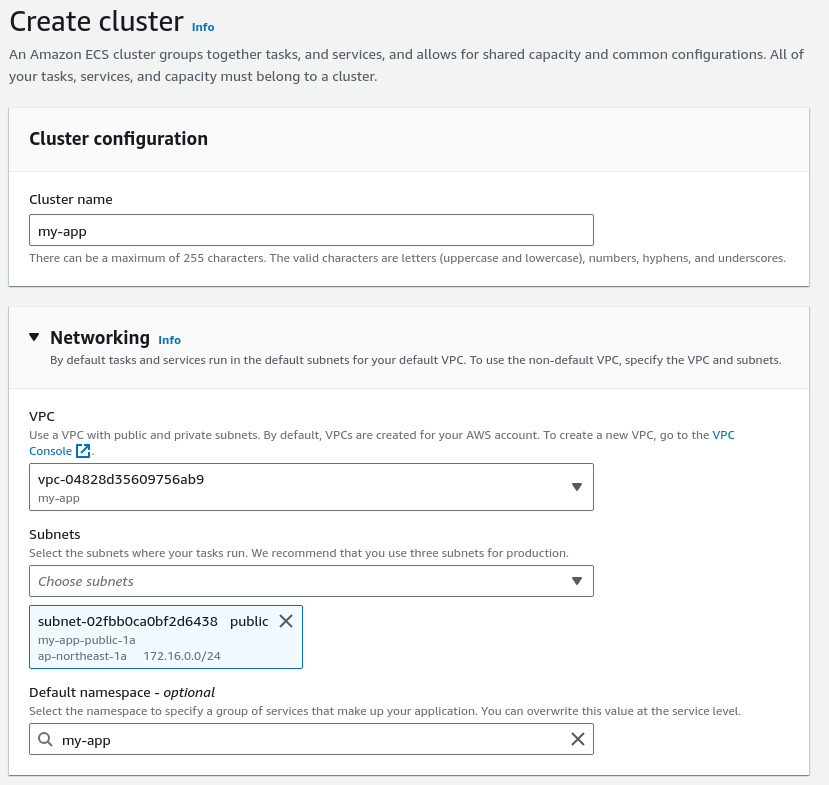Clear the my-app namespace value

pyautogui.click(x=578, y=739)
